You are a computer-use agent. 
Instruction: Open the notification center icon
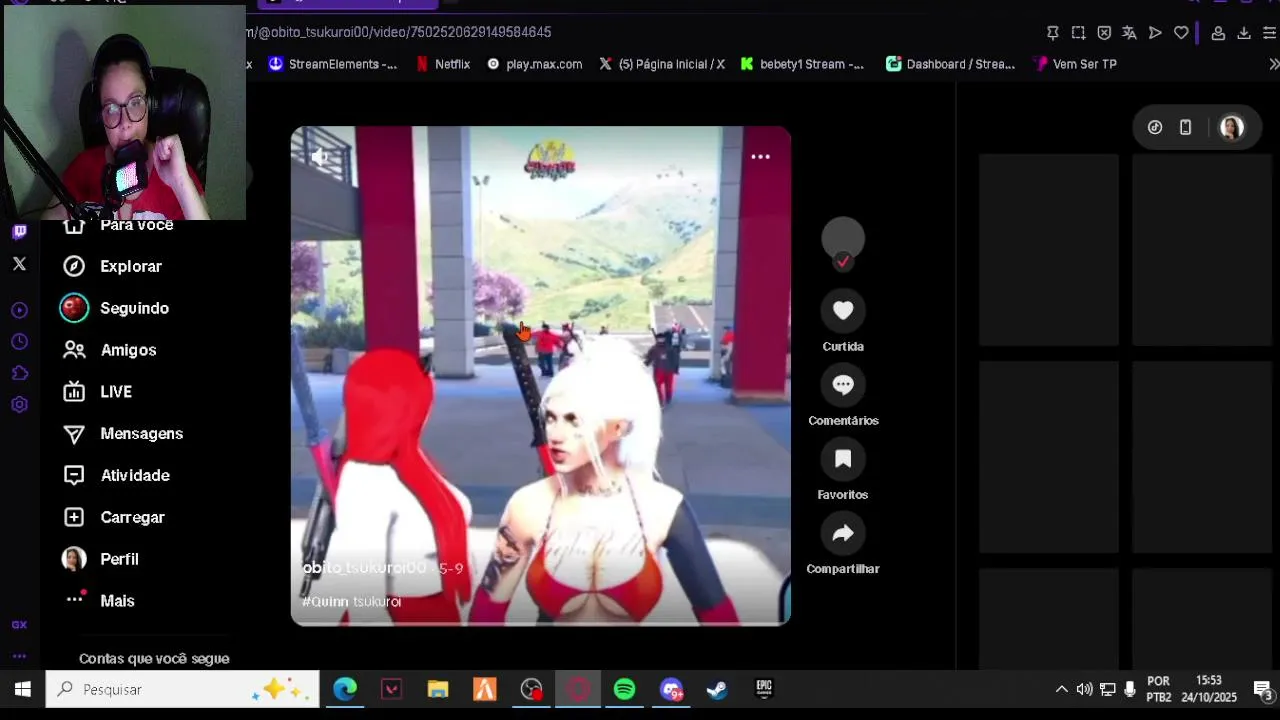(1262, 690)
